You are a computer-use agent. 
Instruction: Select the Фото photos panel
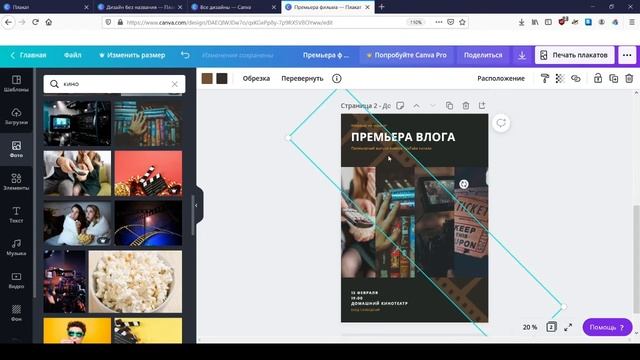click(x=16, y=149)
